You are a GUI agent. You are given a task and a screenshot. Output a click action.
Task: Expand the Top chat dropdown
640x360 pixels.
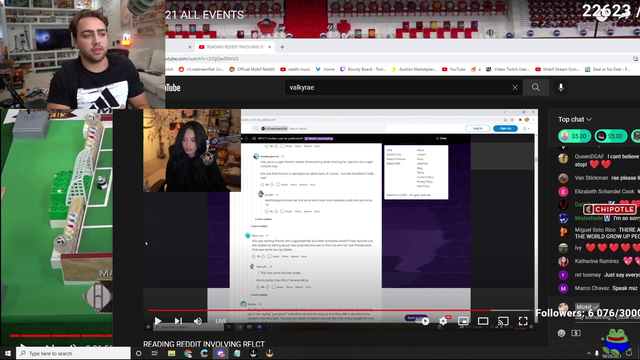pos(575,120)
